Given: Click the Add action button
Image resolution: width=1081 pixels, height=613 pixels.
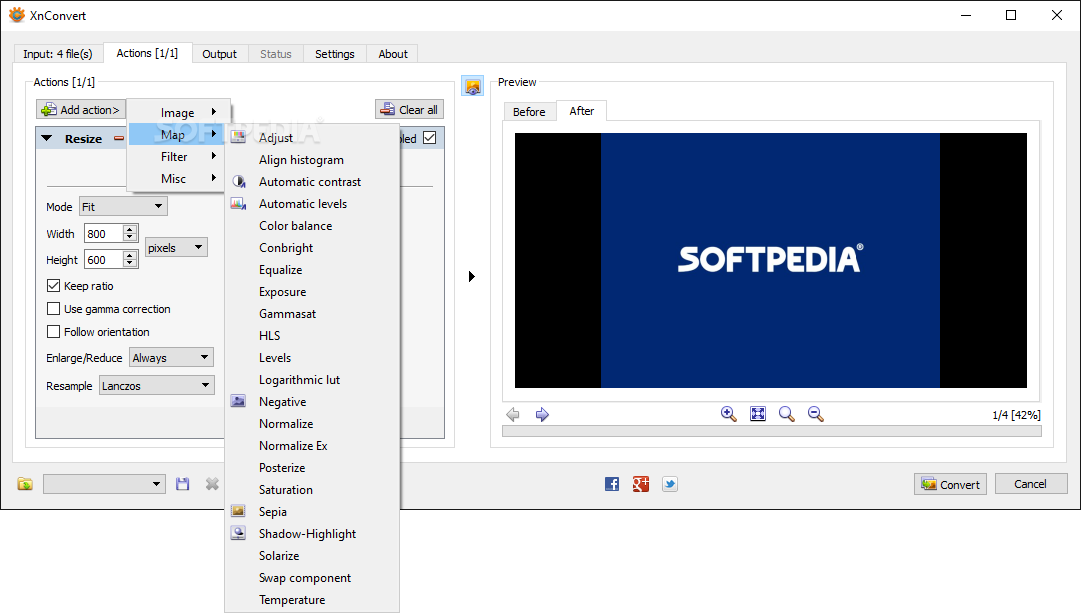Looking at the screenshot, I should coord(81,110).
